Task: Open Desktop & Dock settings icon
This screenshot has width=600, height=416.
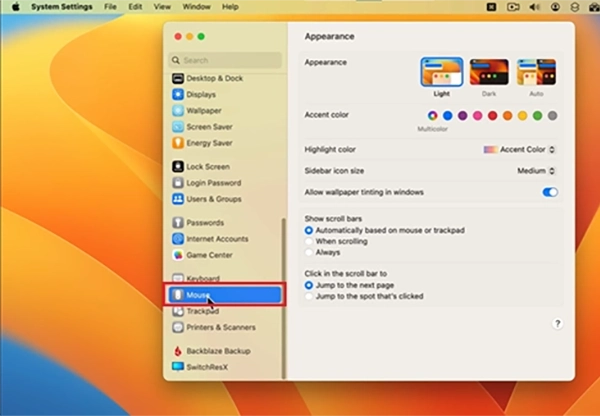Action: [x=178, y=78]
